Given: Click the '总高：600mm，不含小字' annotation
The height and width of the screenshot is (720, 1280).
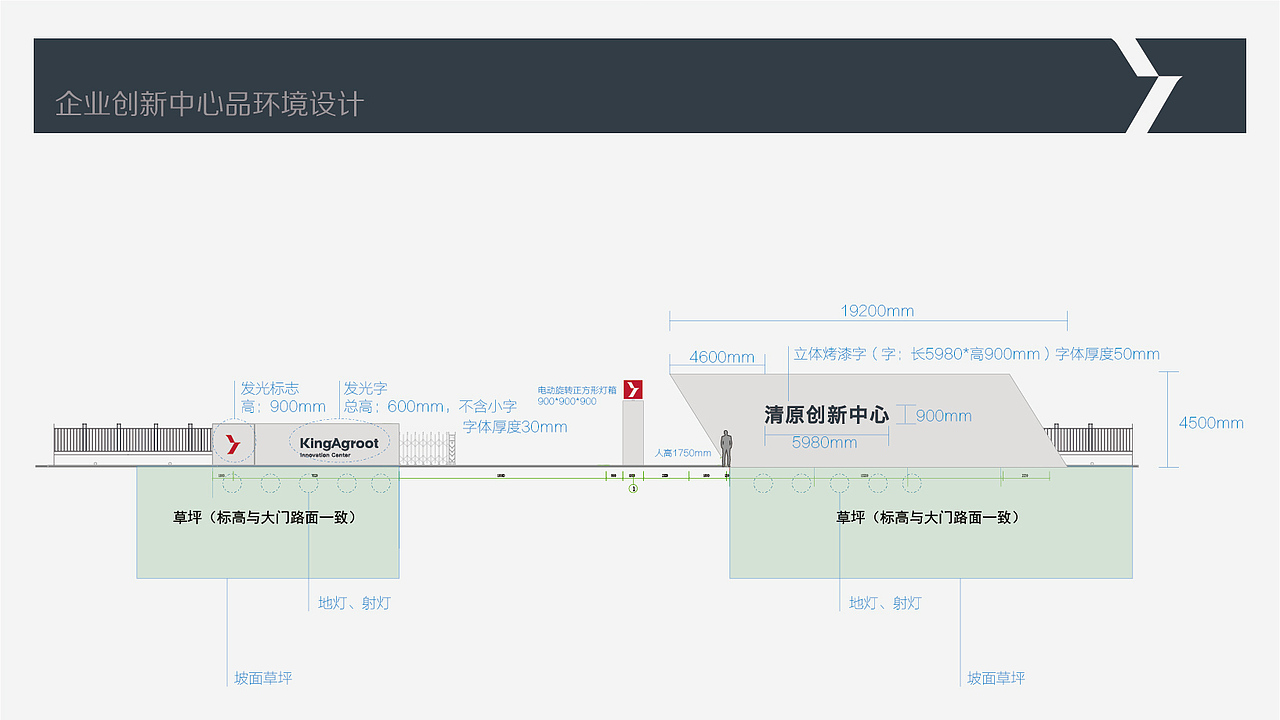Looking at the screenshot, I should 430,407.
